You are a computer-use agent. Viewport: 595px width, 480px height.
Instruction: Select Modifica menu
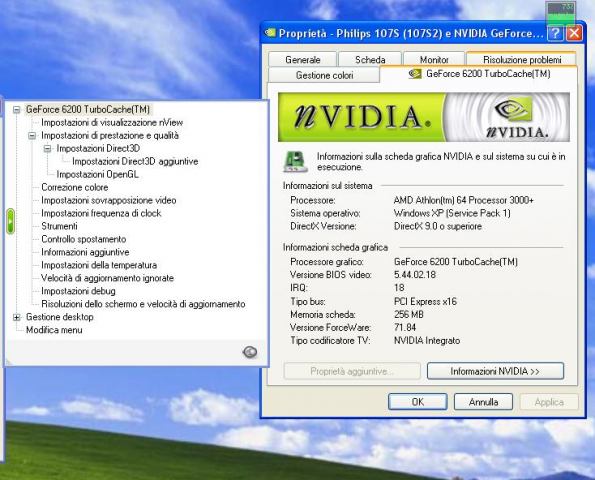(54, 330)
